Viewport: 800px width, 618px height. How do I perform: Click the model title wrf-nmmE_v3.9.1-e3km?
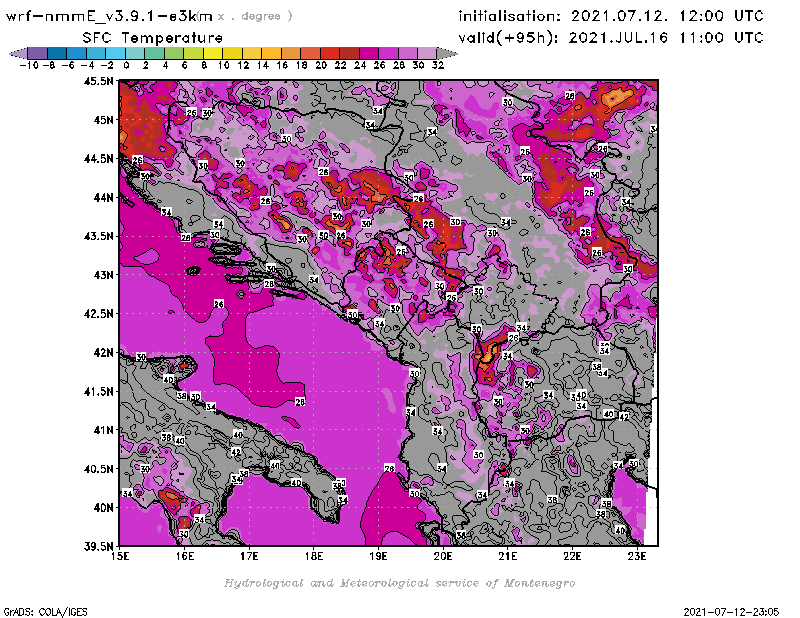click(x=109, y=16)
